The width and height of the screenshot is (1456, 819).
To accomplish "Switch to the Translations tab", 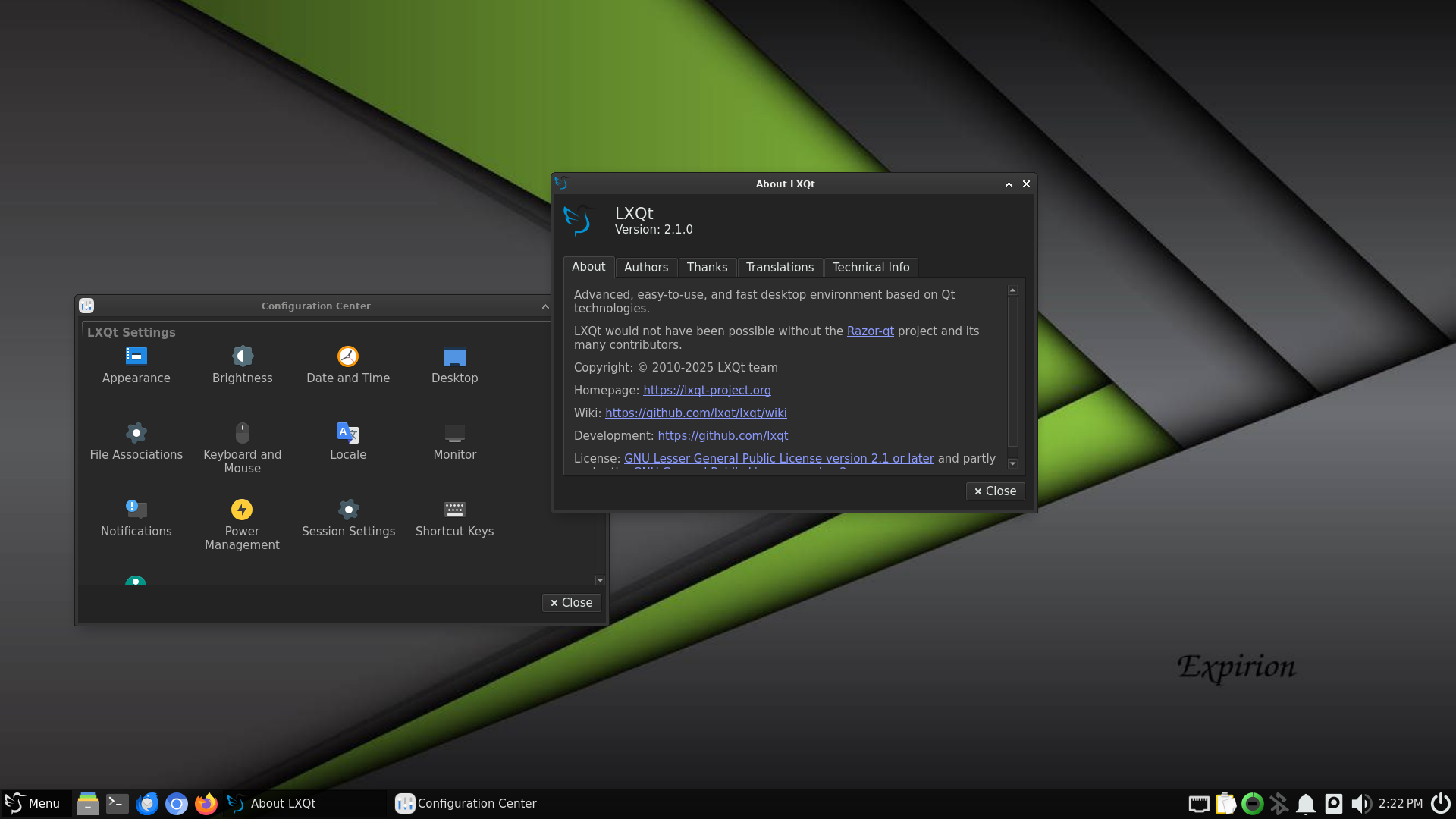I will 780,268.
